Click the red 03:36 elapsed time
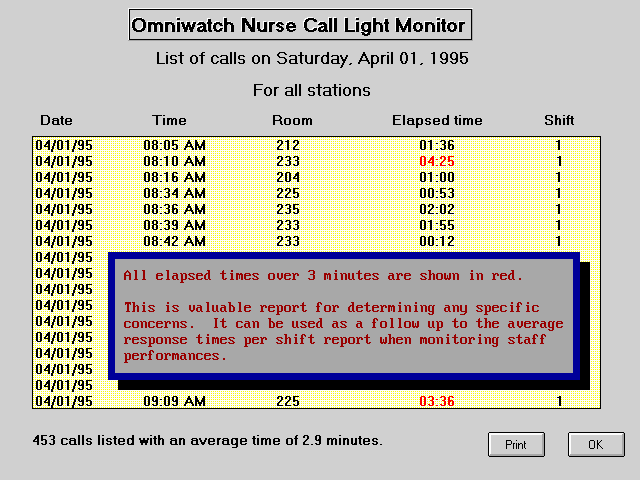 pos(437,401)
